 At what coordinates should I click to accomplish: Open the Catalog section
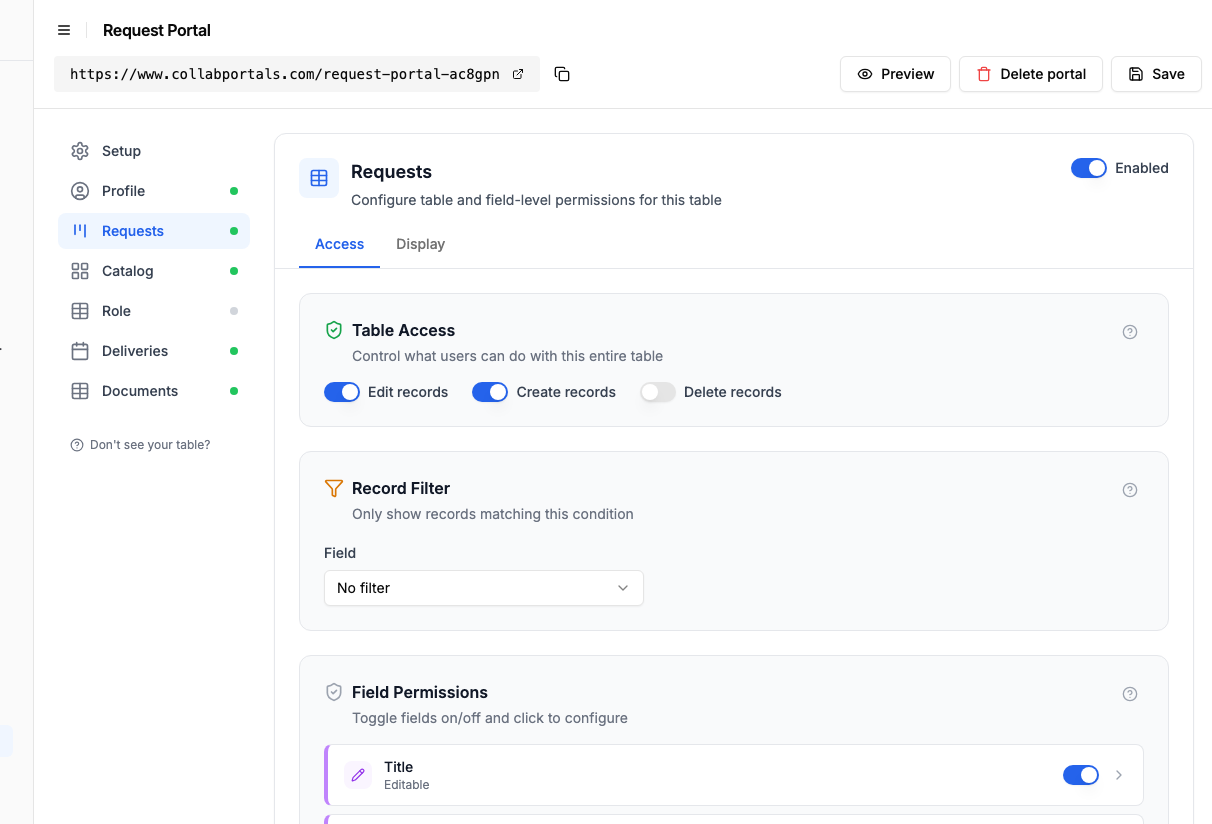click(154, 271)
